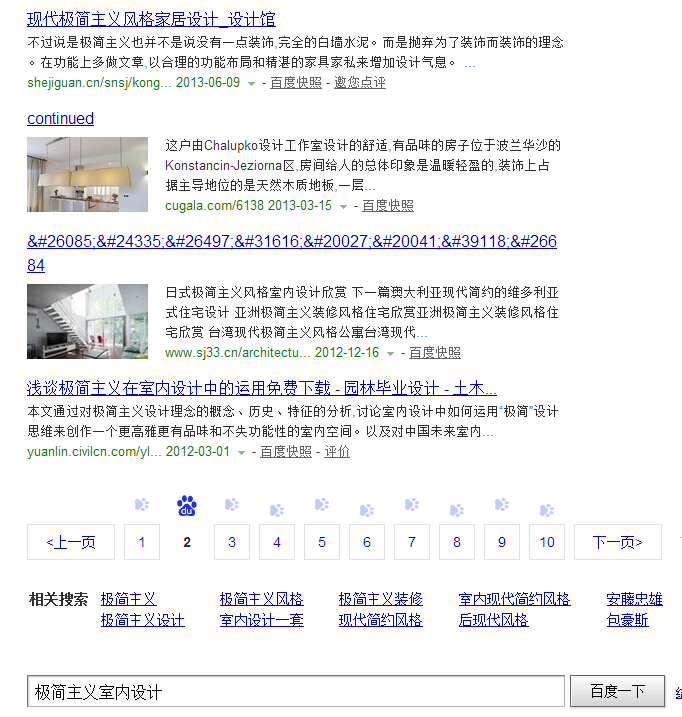Click the 邀您点评 link
Screen dimensions: 682x717
360,82
